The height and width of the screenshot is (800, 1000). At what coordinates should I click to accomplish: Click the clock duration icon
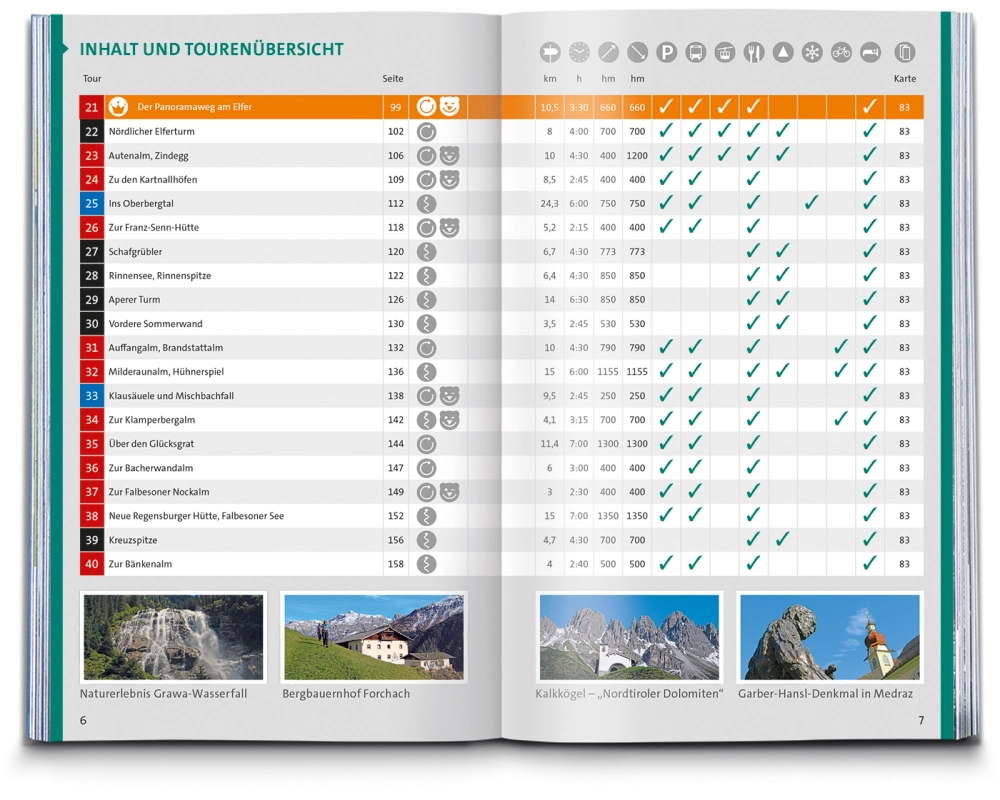pyautogui.click(x=579, y=53)
